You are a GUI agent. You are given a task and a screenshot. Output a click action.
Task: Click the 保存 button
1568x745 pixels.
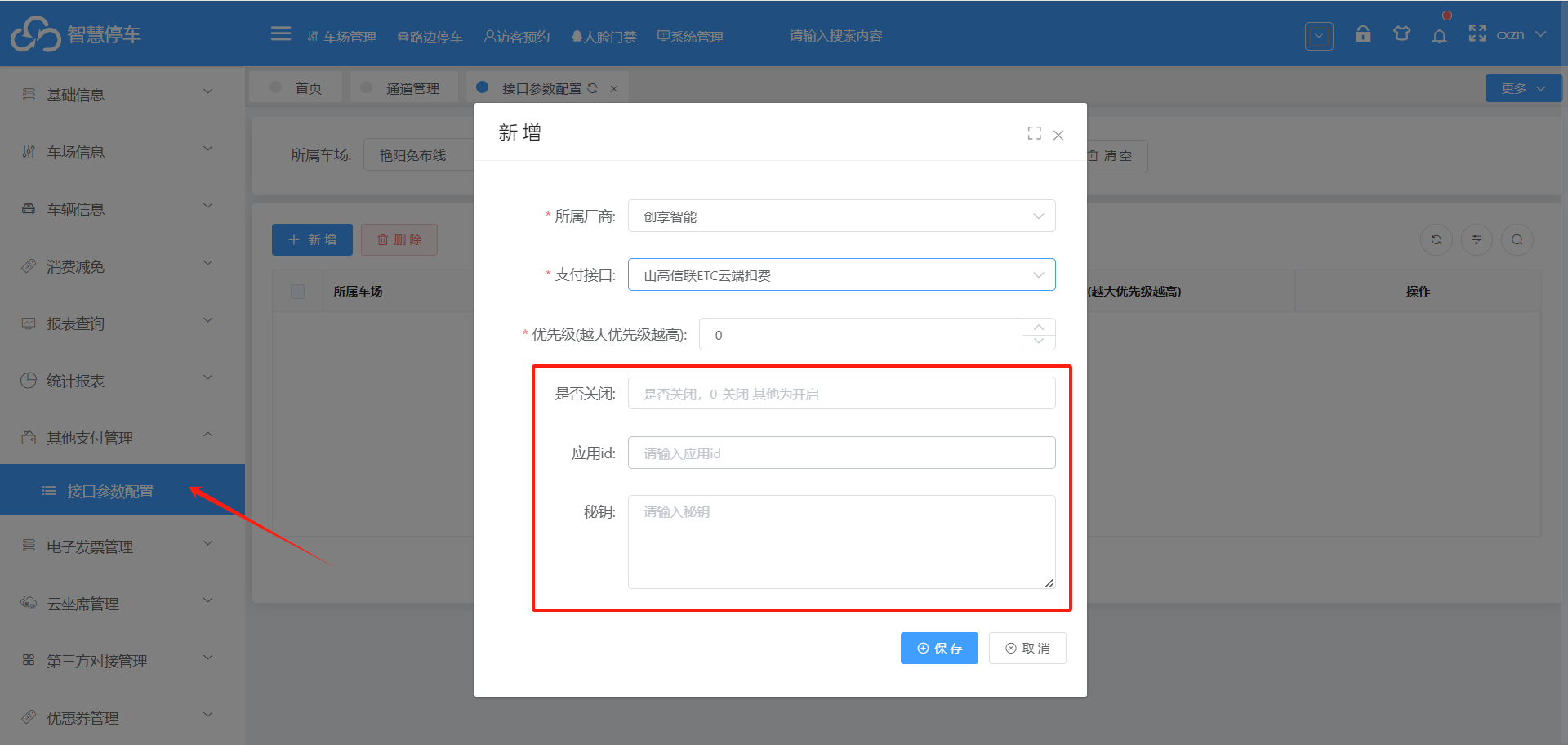939,648
